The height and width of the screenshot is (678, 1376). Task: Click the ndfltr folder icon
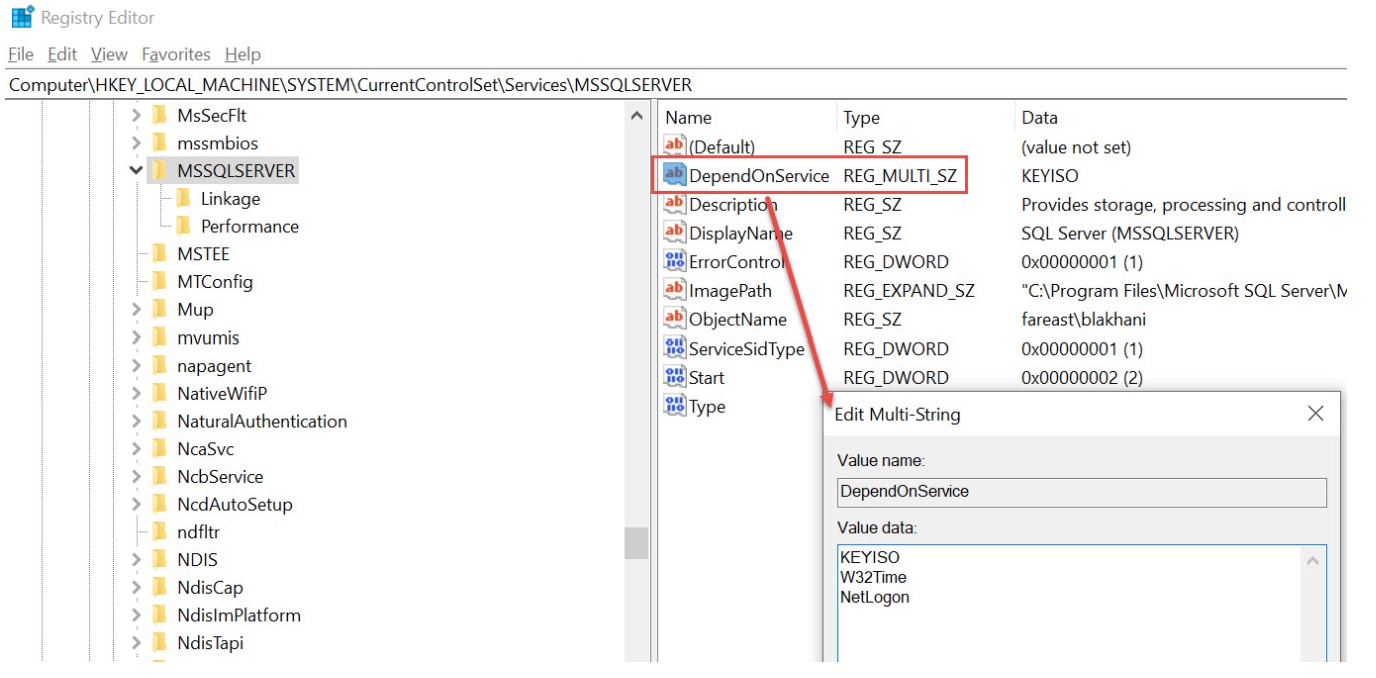pyautogui.click(x=158, y=532)
